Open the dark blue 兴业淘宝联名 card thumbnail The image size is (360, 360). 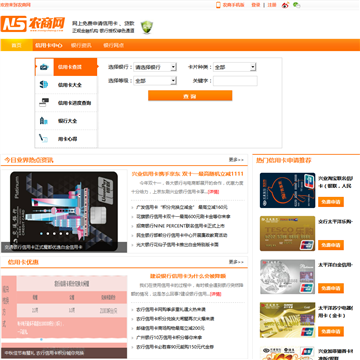[287, 190]
